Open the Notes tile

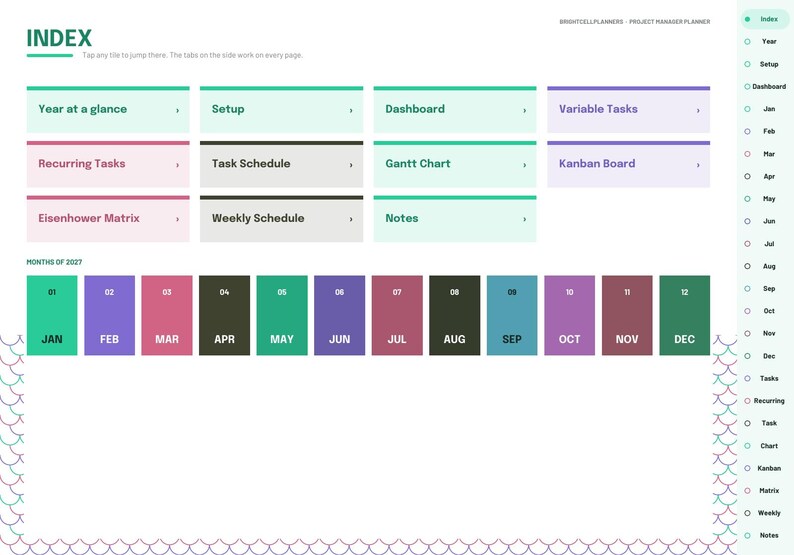455,219
